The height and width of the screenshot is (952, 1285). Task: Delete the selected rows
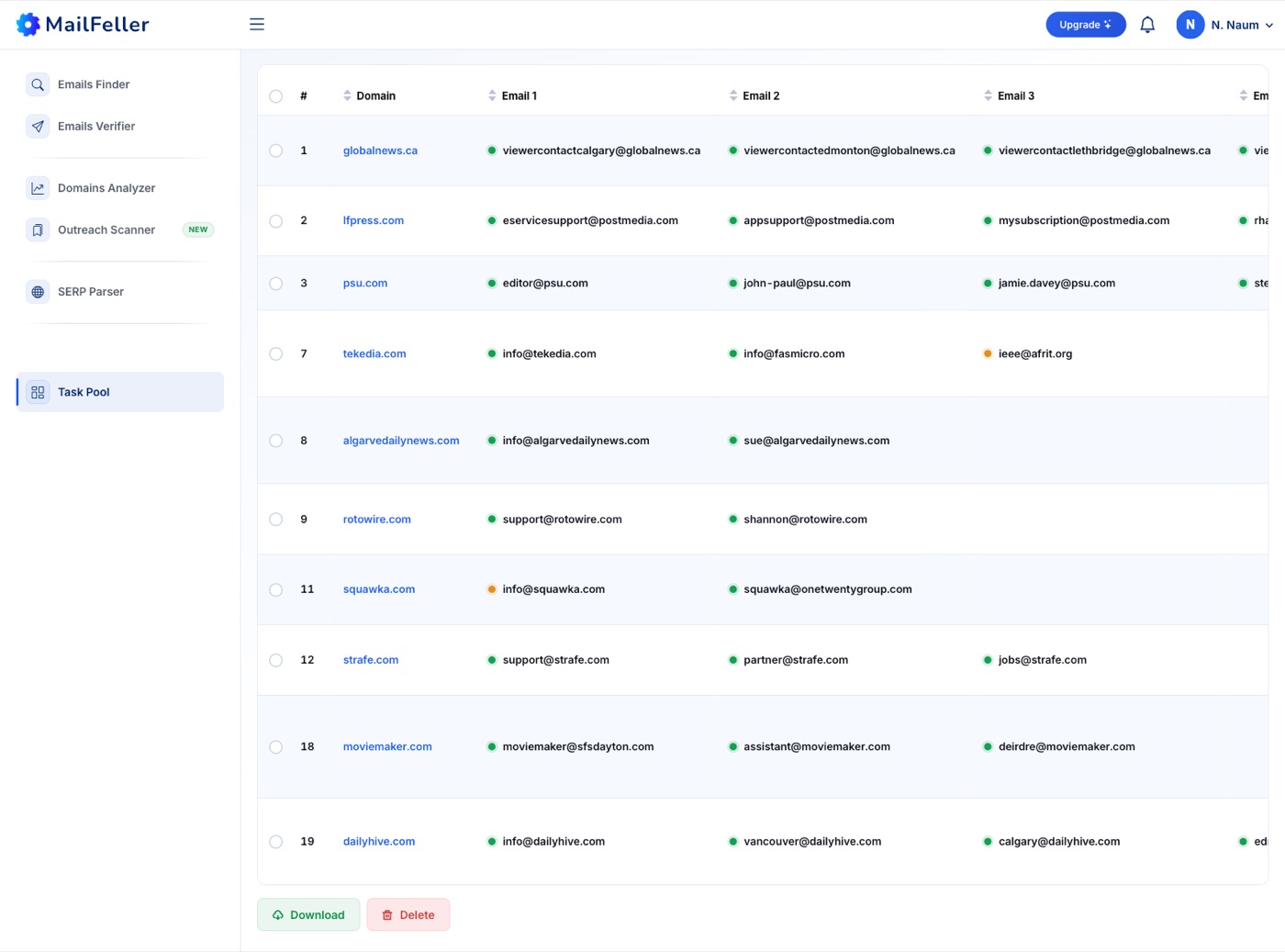click(408, 914)
